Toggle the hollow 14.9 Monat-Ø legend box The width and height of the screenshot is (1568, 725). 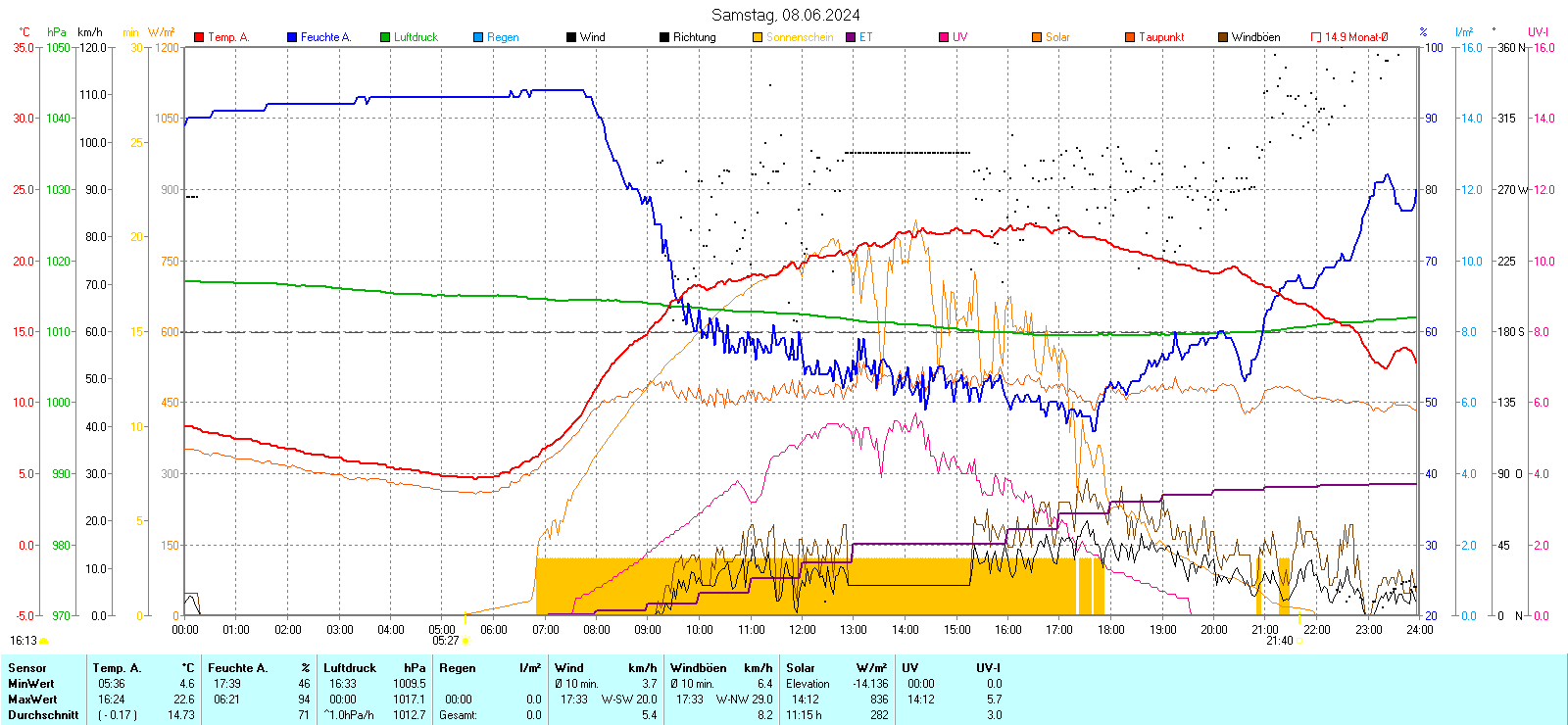point(1316,37)
